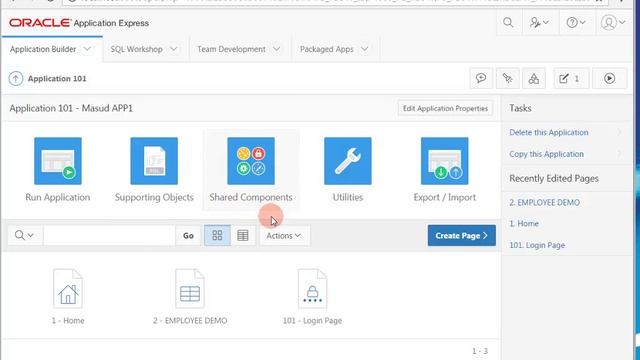Open the user account menu
The height and width of the screenshot is (360, 640).
(613, 22)
